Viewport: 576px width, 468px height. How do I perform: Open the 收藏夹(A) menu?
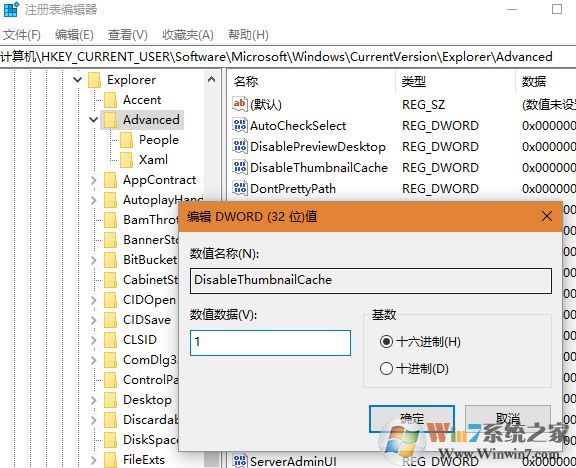(x=188, y=35)
